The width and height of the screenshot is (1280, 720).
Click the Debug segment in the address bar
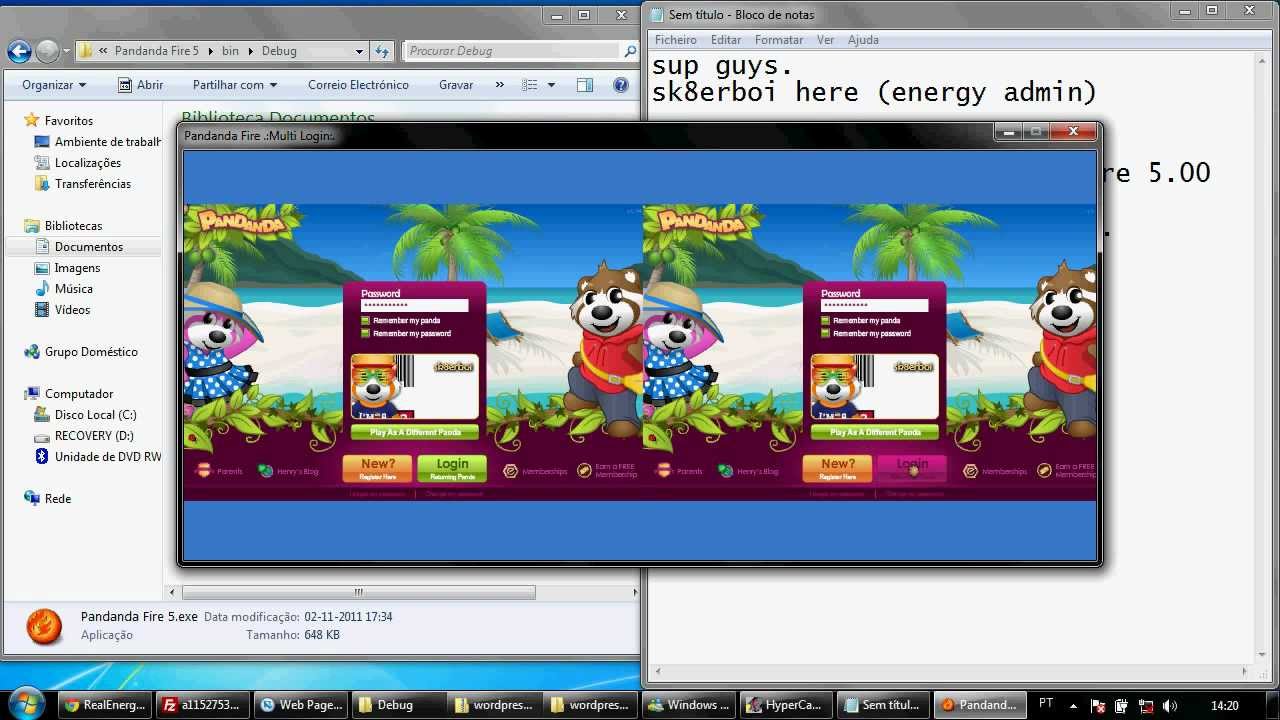click(x=279, y=51)
